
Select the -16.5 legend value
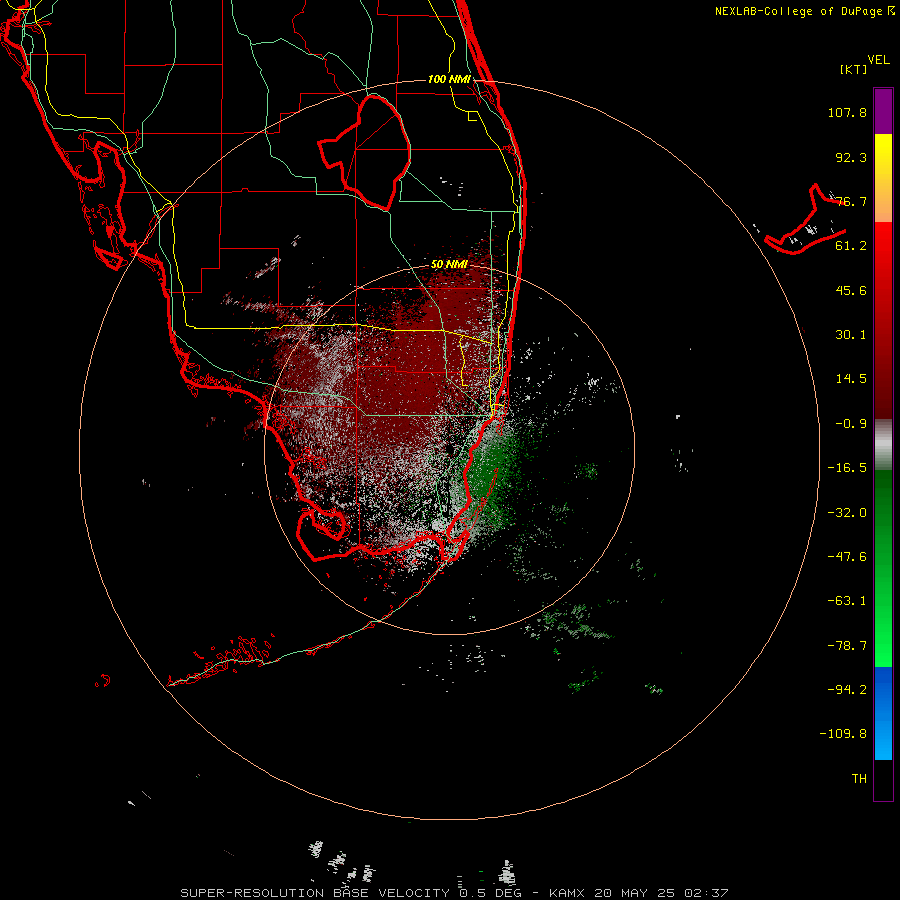point(847,468)
